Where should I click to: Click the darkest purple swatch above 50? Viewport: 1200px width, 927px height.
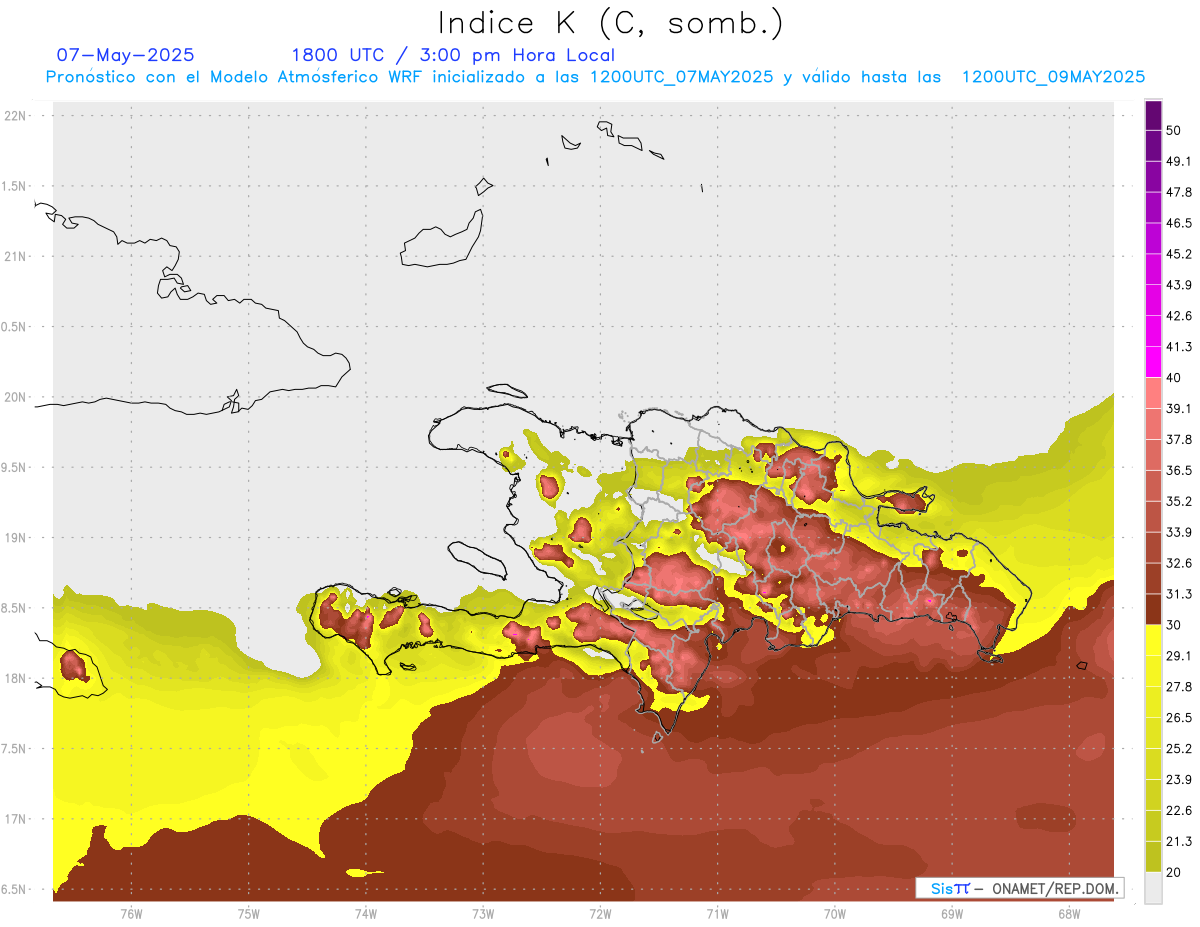1153,115
